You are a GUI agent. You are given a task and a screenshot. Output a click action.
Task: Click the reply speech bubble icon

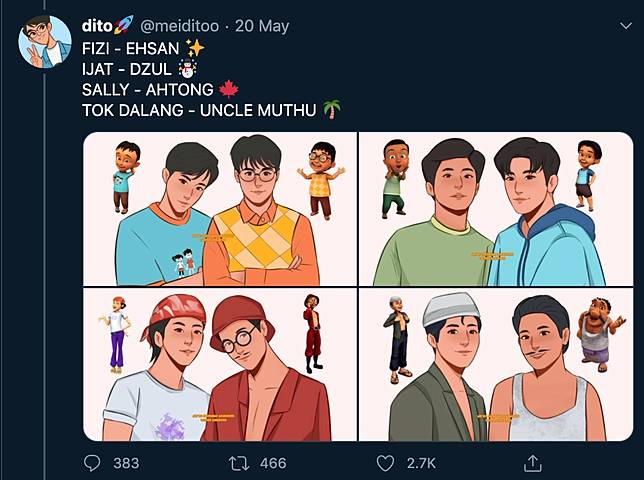pyautogui.click(x=92, y=463)
